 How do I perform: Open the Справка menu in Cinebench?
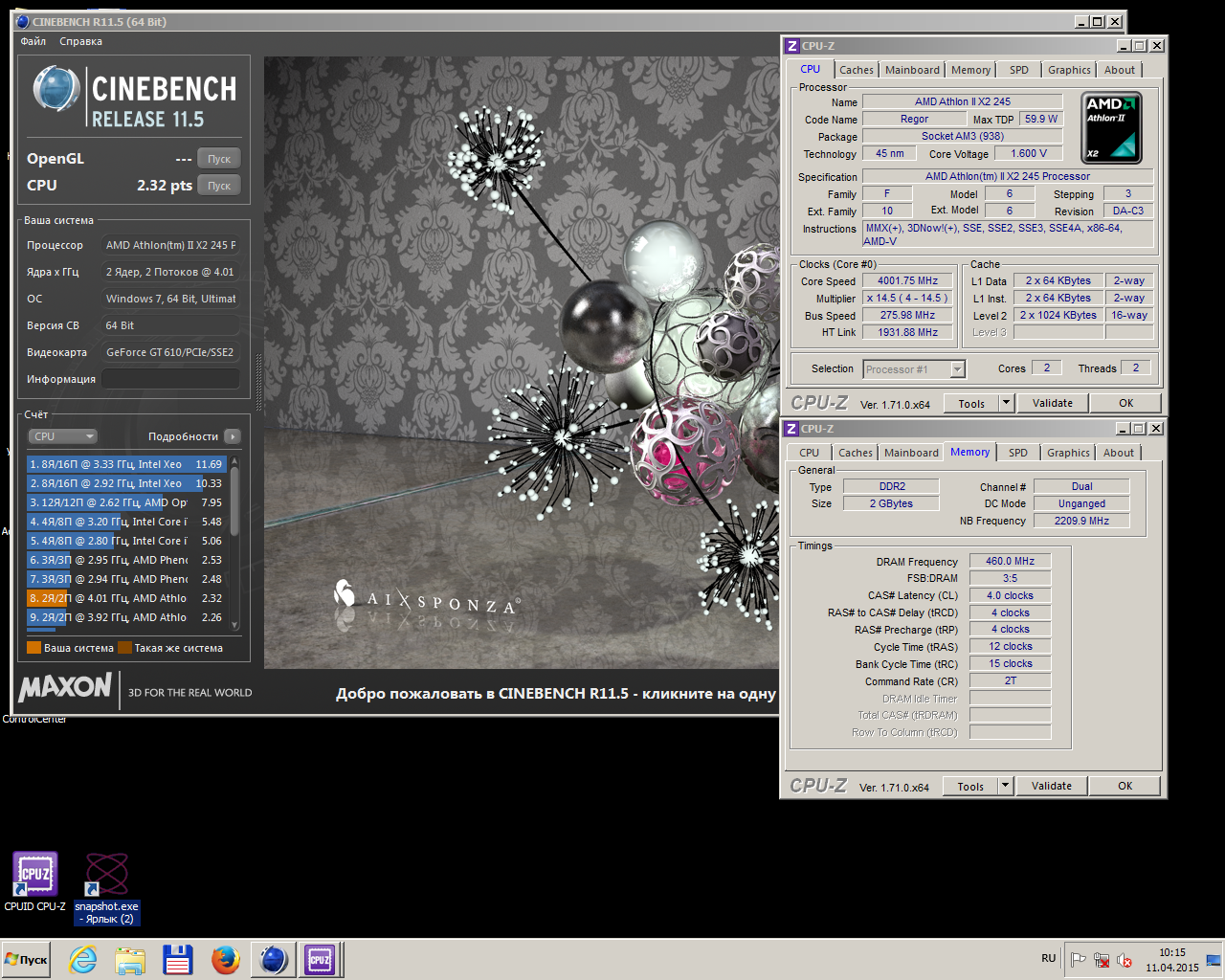[80, 41]
